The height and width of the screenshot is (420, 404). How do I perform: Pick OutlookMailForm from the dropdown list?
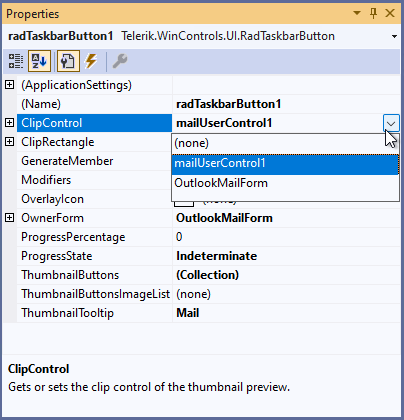click(x=285, y=183)
